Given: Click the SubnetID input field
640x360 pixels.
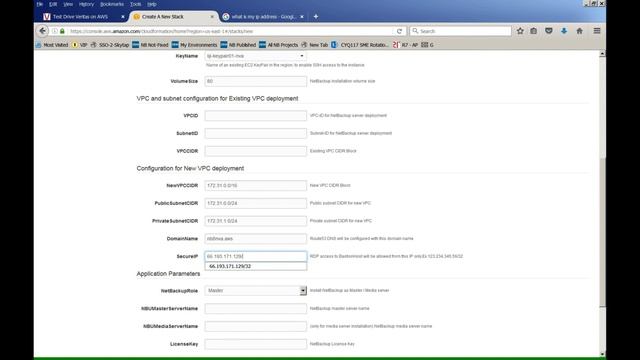Looking at the screenshot, I should coord(256,133).
